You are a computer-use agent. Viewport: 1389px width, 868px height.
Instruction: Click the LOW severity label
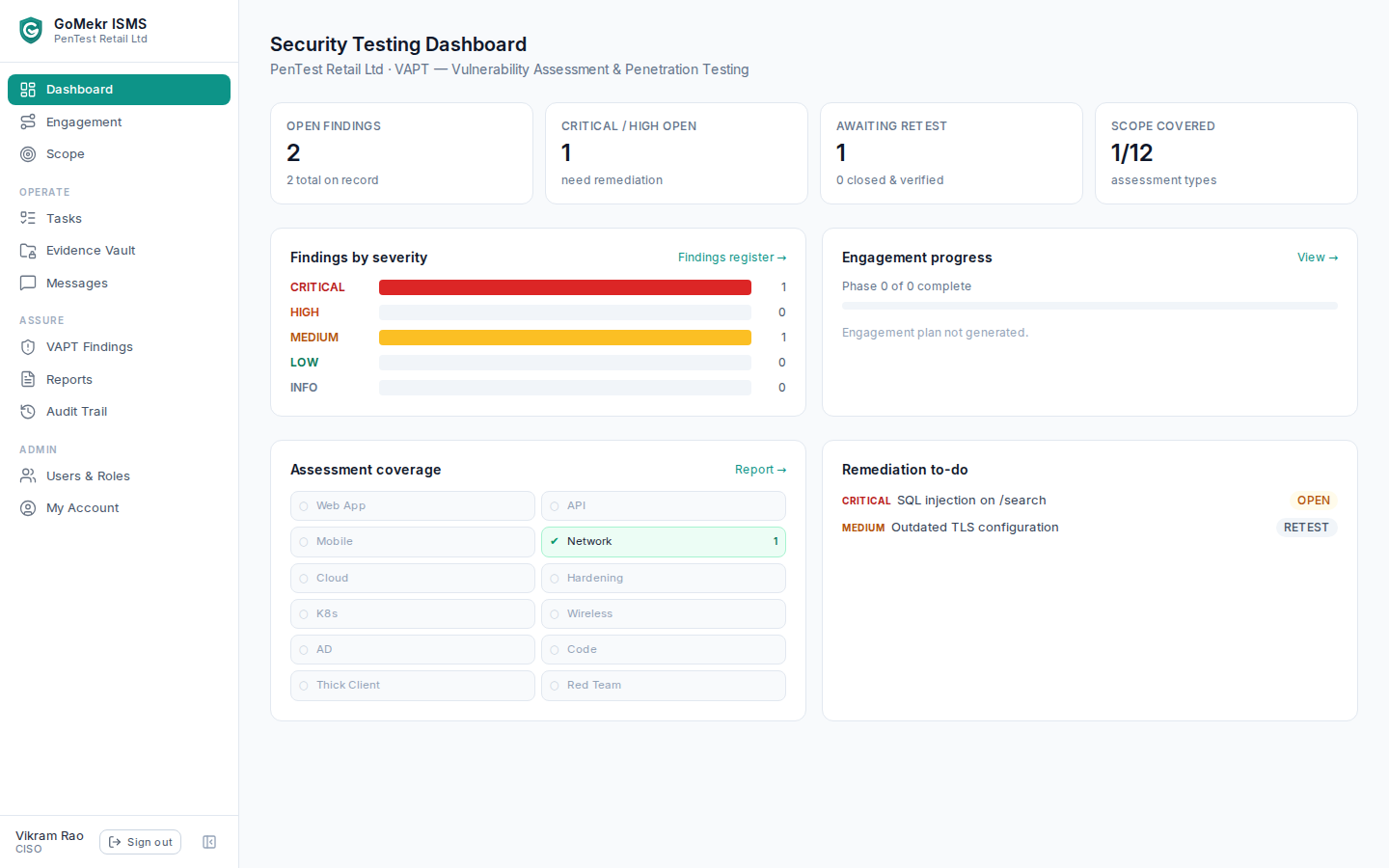pyautogui.click(x=304, y=363)
